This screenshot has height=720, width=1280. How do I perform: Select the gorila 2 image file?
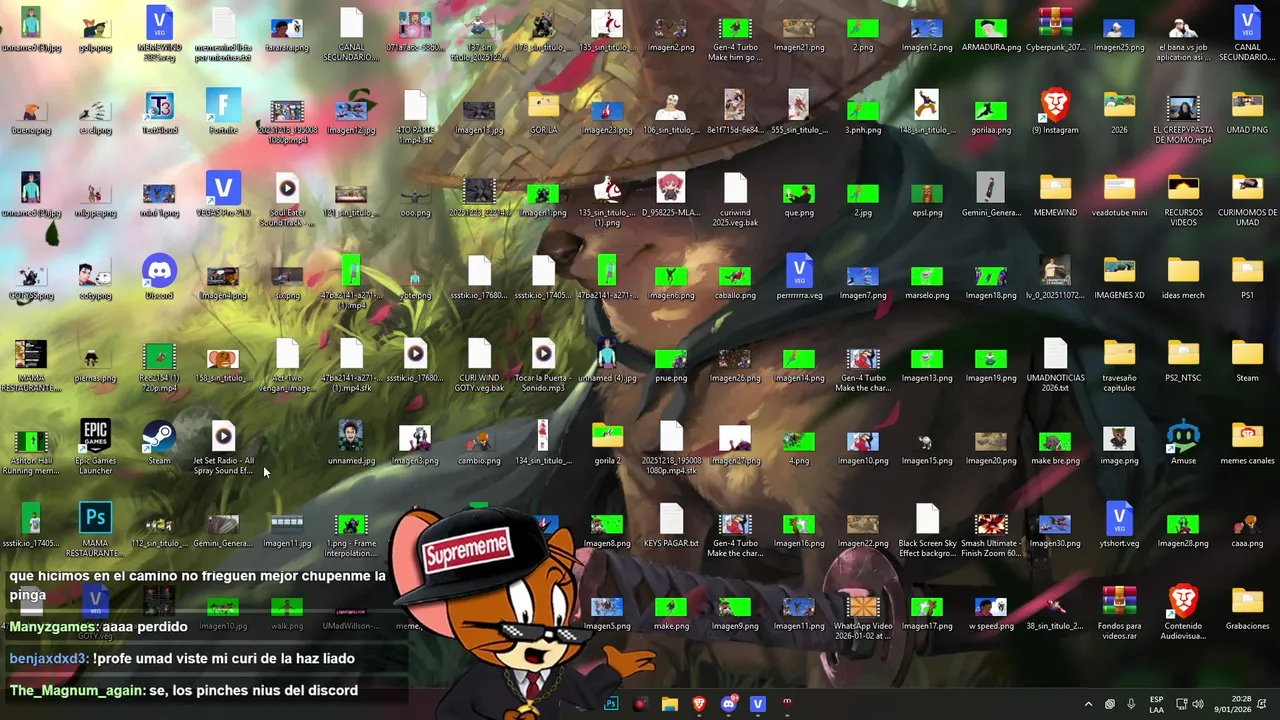pyautogui.click(x=607, y=443)
